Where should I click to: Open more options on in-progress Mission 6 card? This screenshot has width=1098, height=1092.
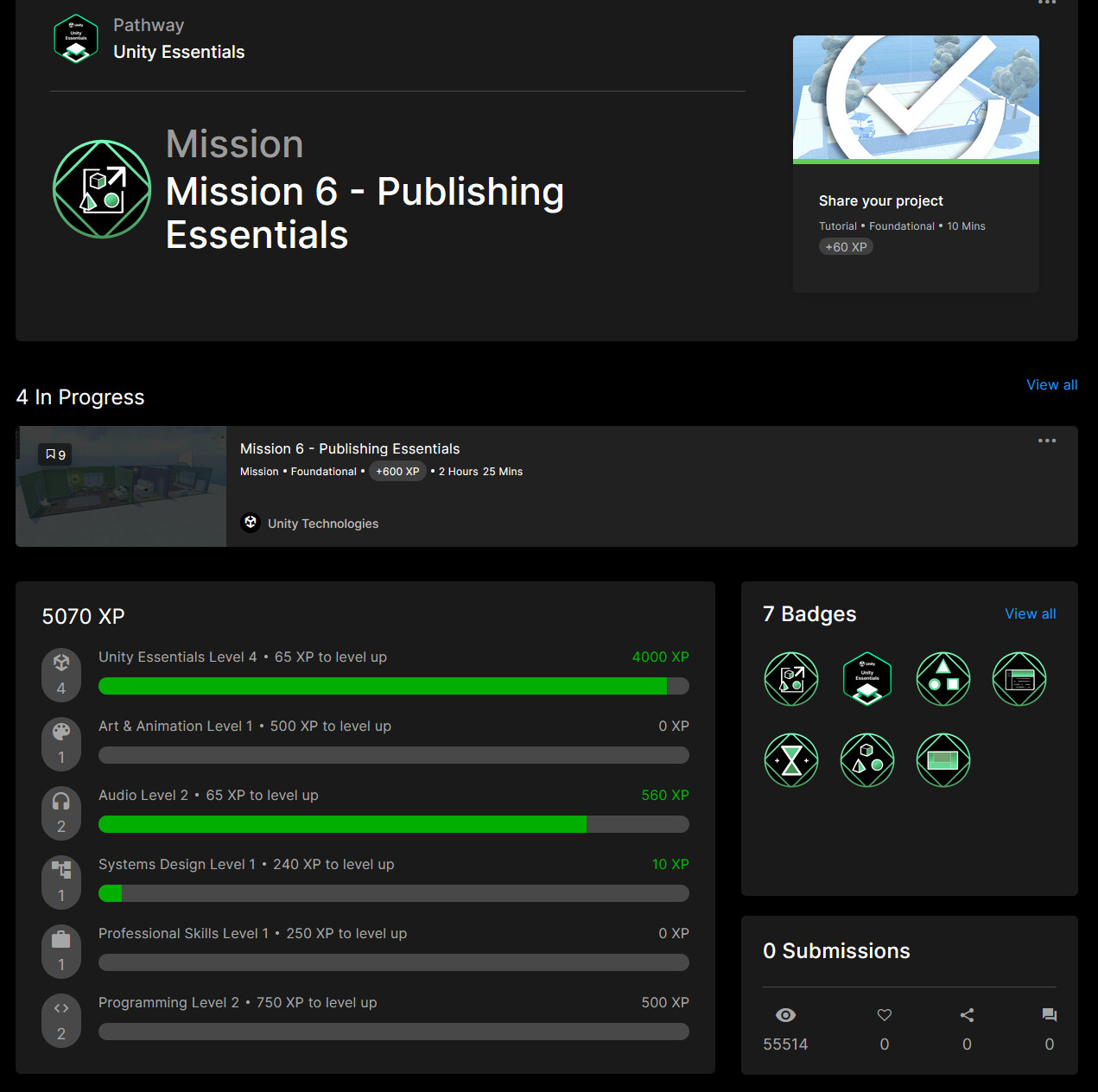point(1047,441)
